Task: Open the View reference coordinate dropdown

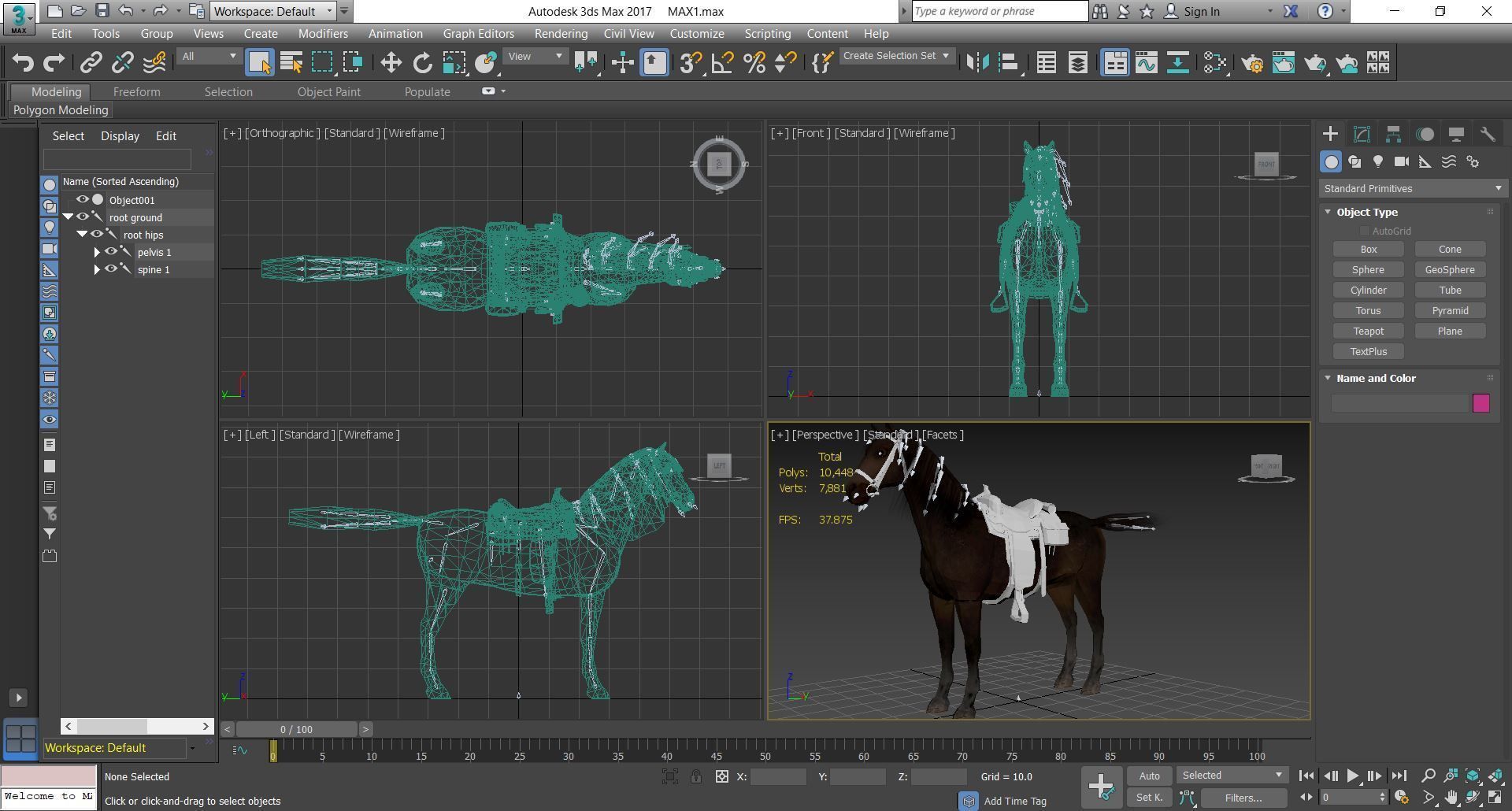Action: [535, 57]
